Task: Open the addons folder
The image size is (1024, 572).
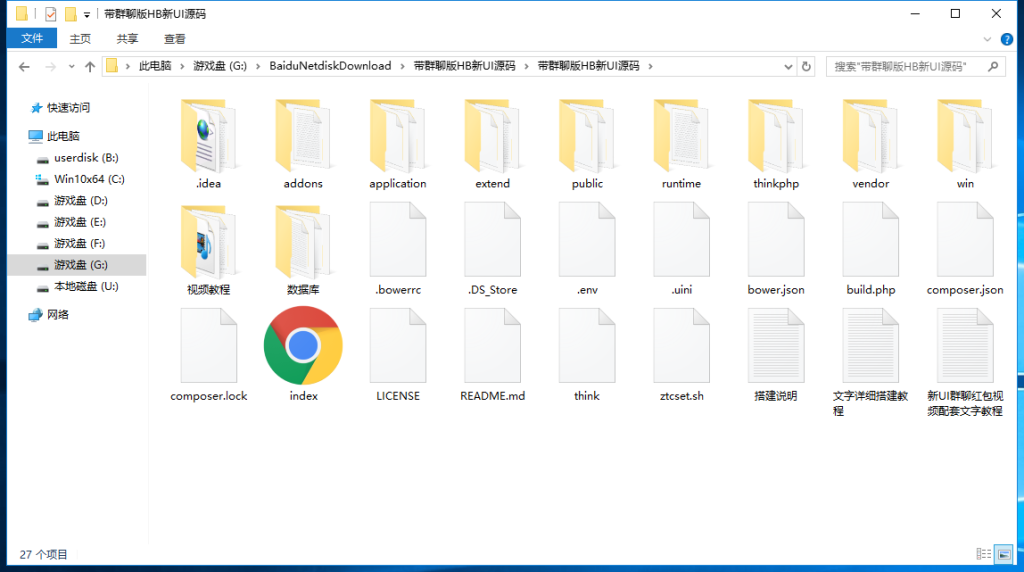Action: 303,144
